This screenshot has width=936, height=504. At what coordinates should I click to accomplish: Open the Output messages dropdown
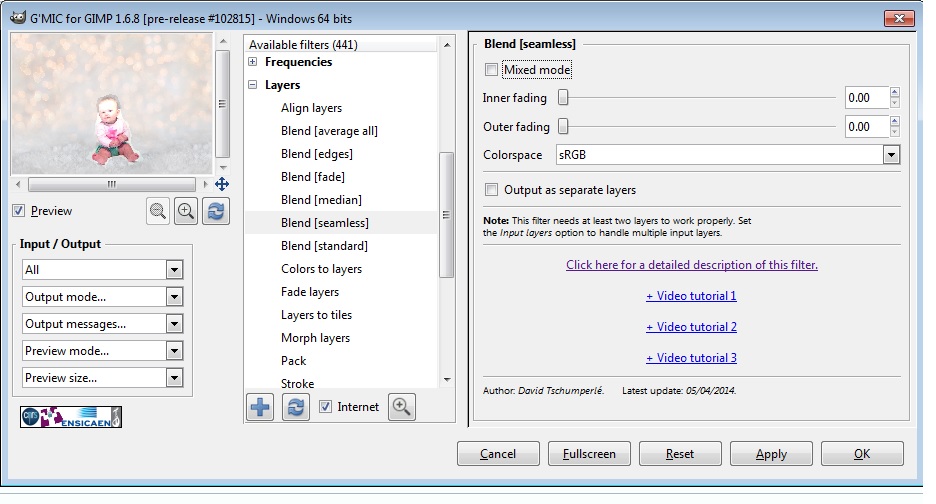click(x=102, y=324)
